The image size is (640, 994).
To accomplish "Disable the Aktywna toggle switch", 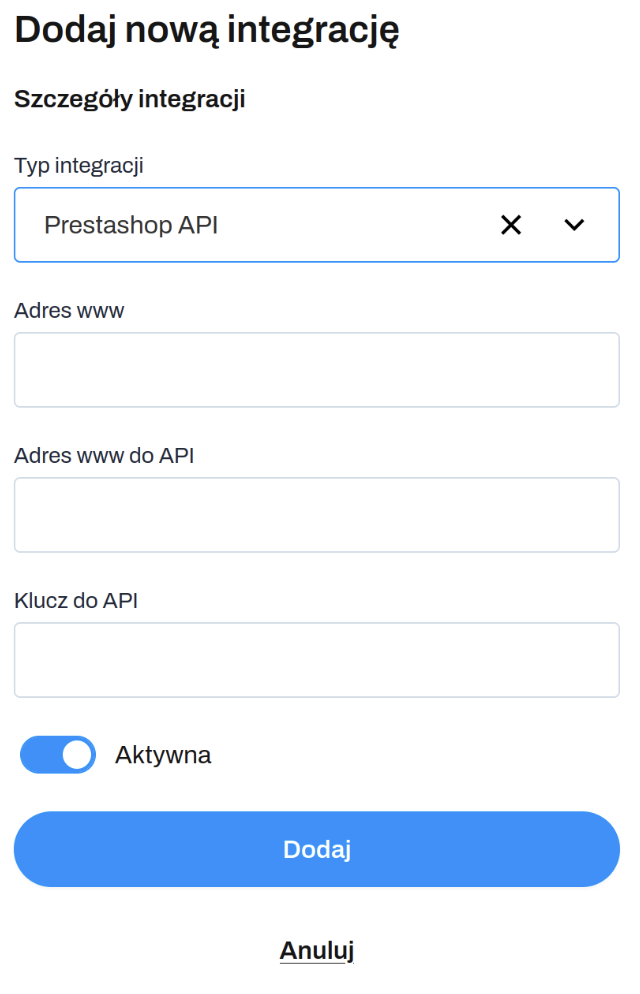I will click(58, 755).
